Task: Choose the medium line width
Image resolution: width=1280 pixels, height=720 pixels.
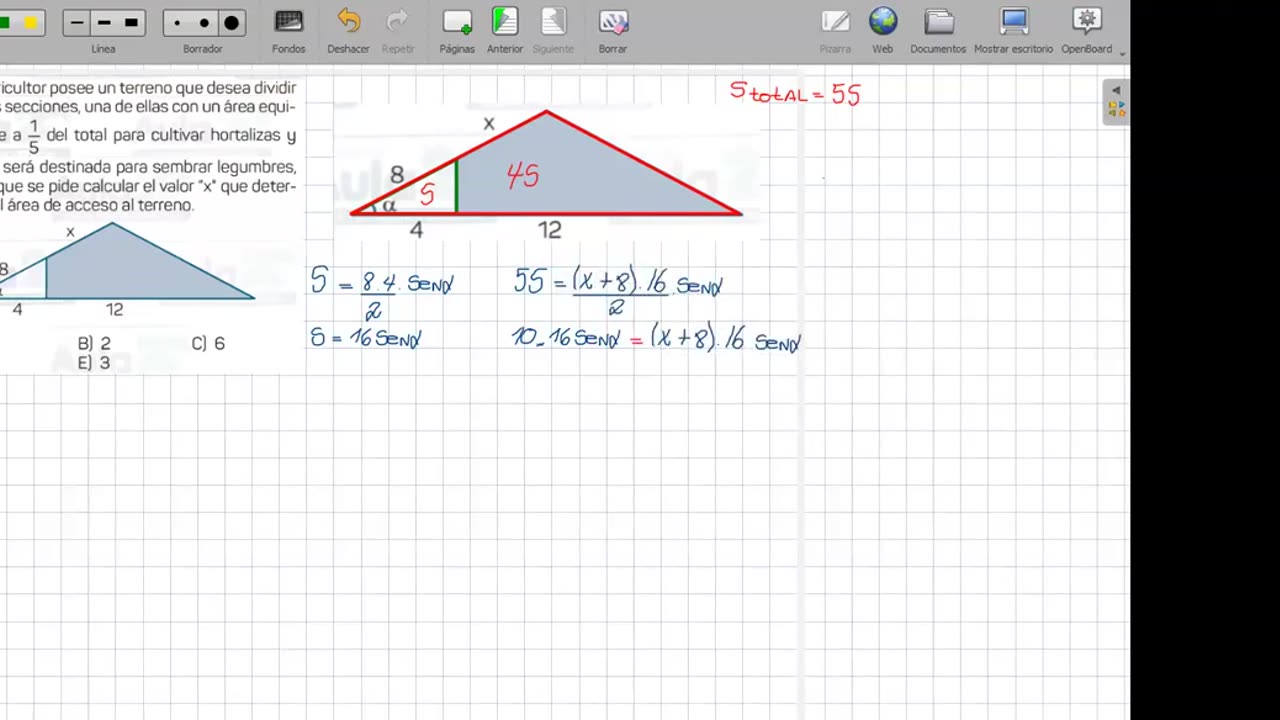Action: tap(104, 22)
